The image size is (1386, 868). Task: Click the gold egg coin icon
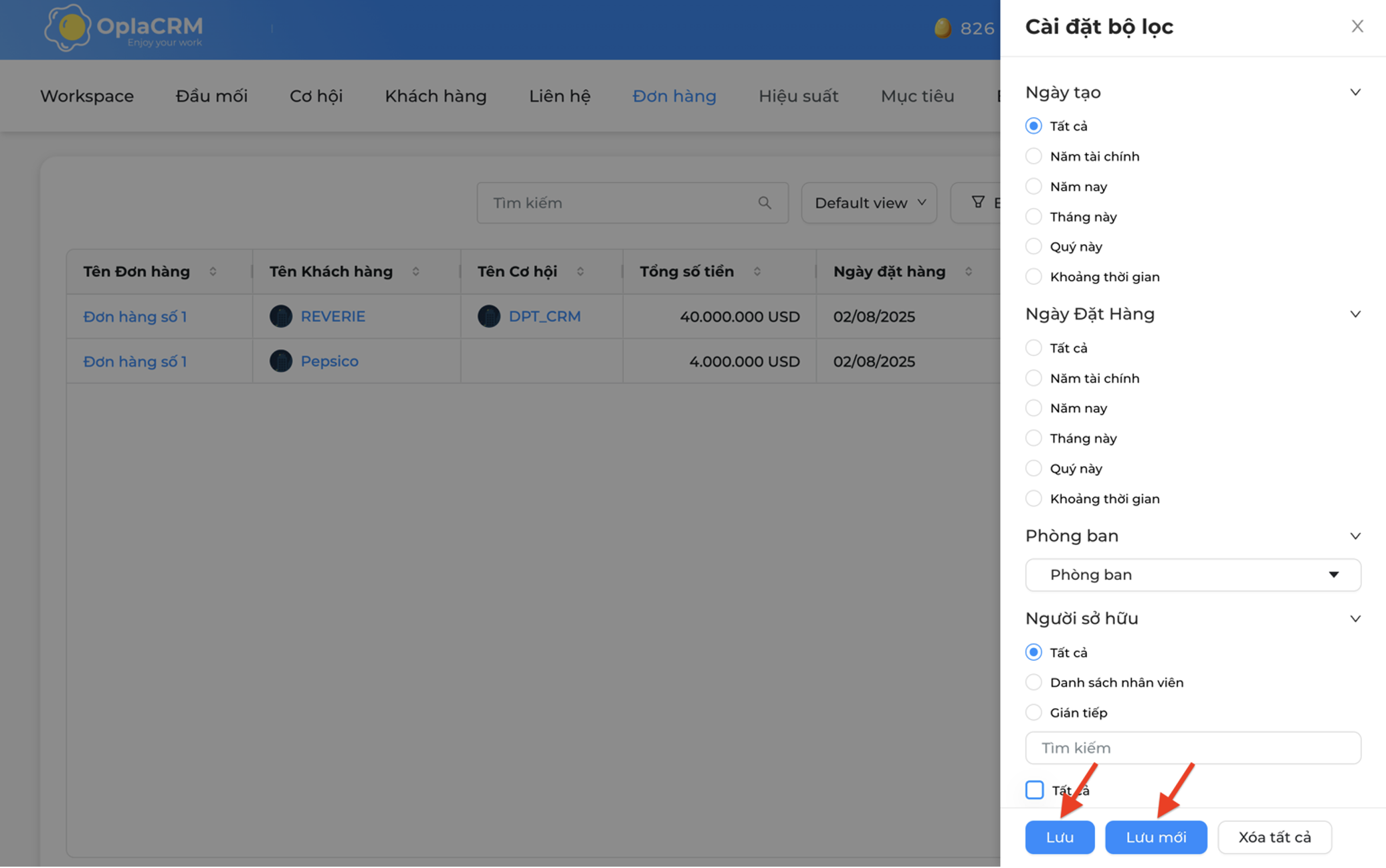(x=943, y=28)
